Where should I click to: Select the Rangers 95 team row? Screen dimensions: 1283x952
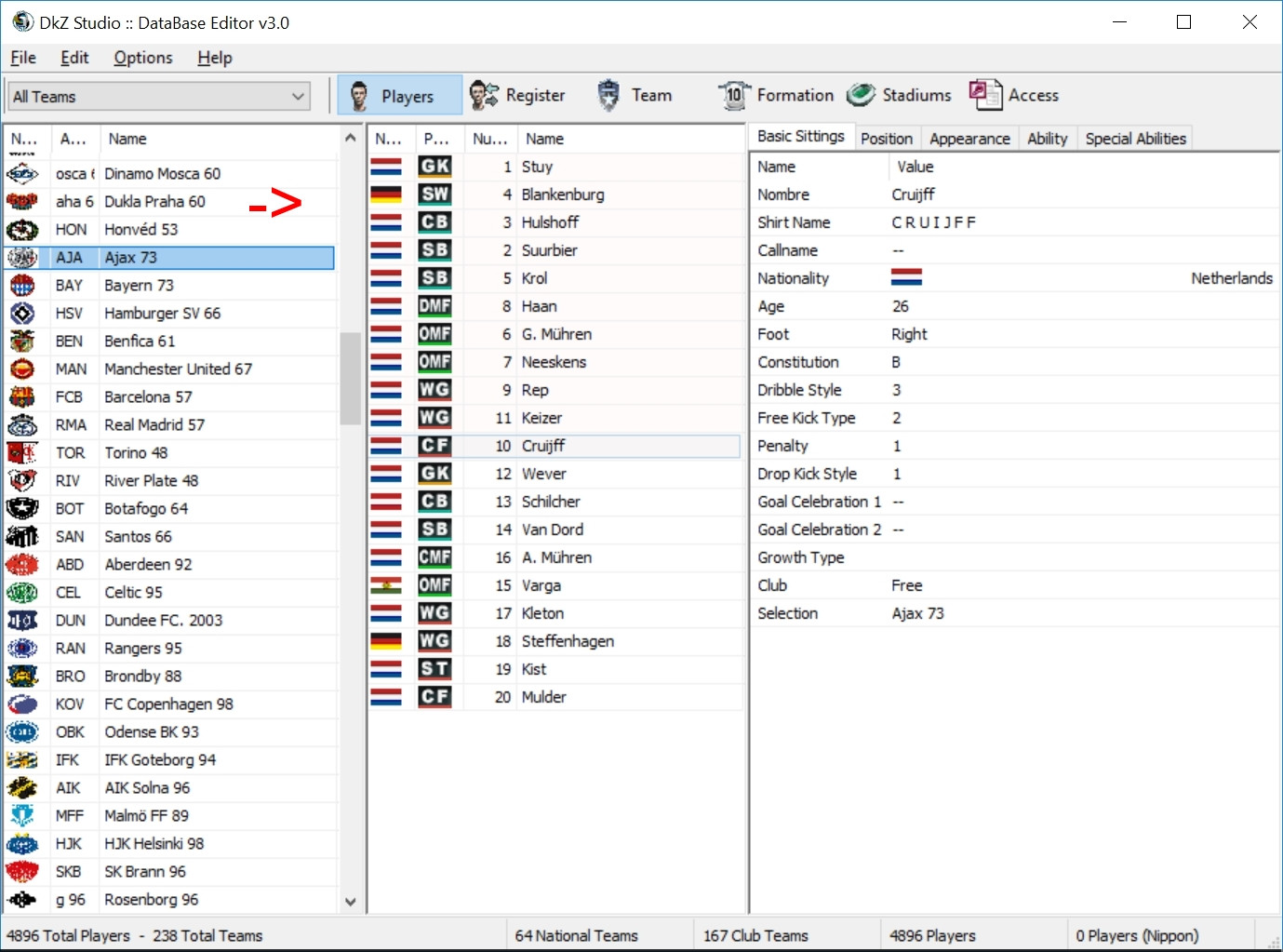169,649
